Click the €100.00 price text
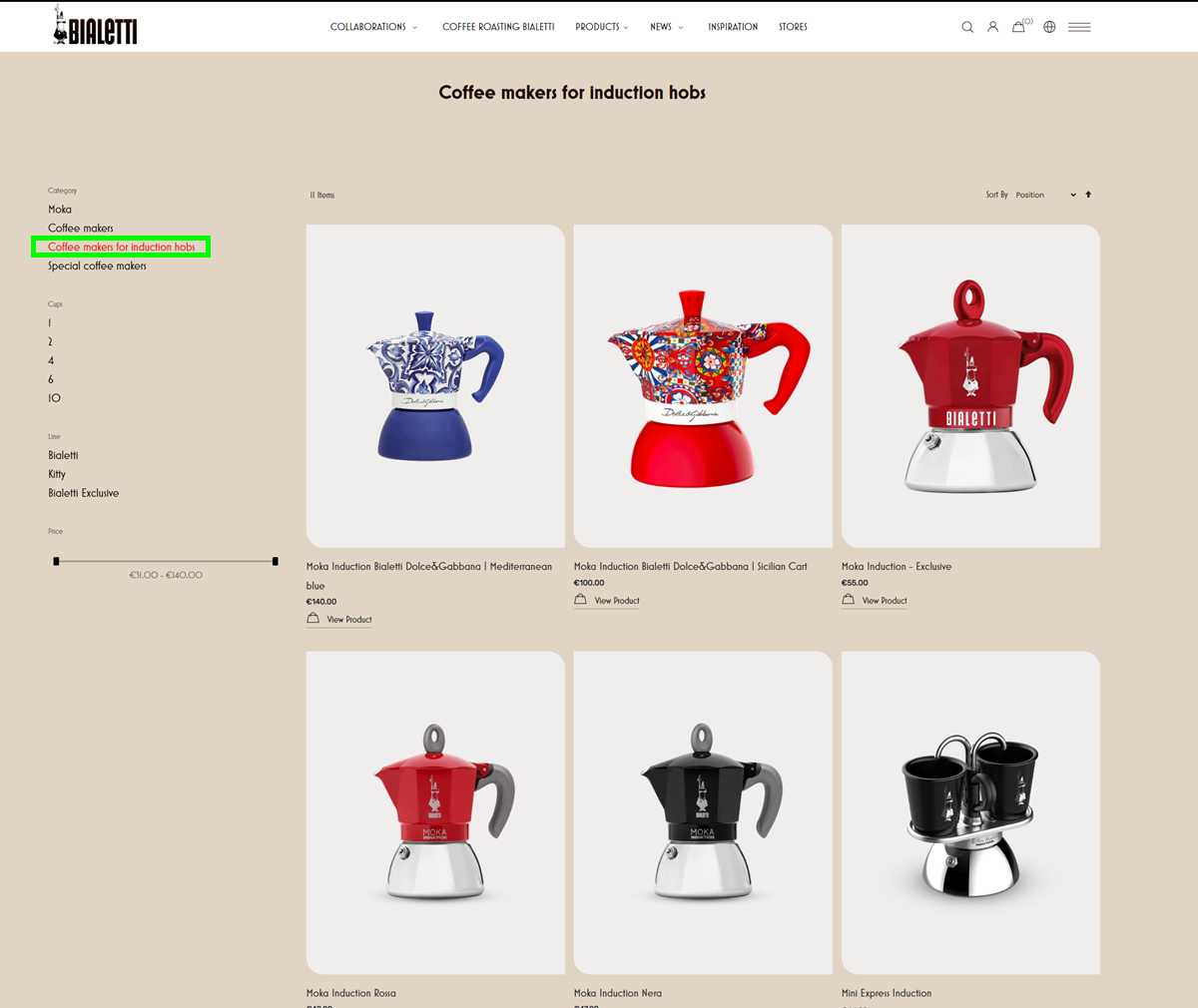This screenshot has height=1008, width=1198. coord(589,583)
